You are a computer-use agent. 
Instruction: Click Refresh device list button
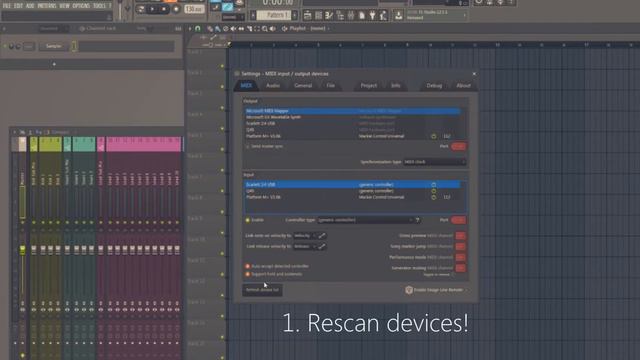point(262,290)
